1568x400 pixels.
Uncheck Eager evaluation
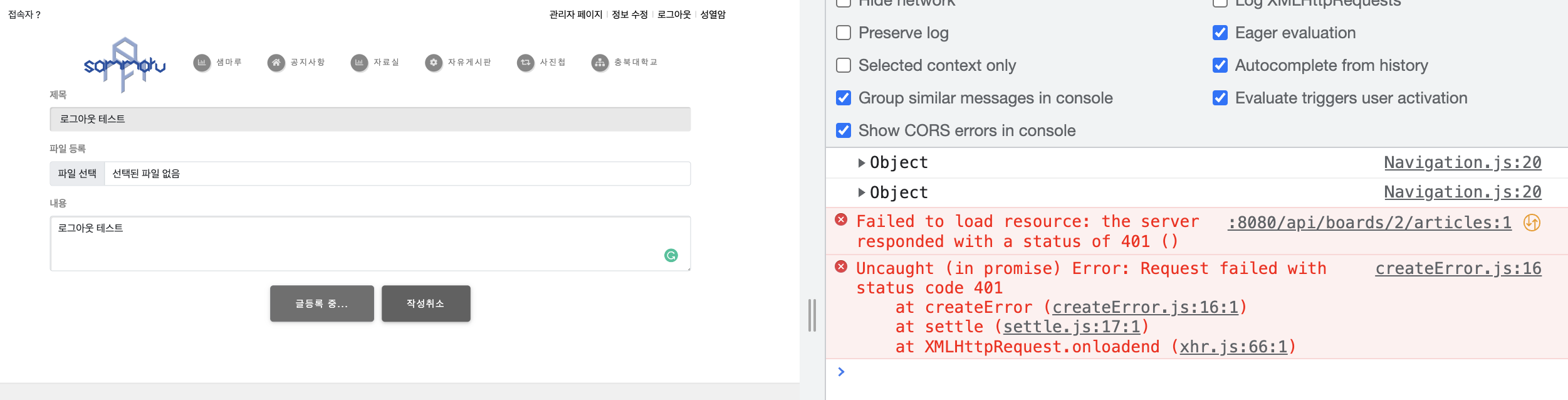click(1220, 33)
